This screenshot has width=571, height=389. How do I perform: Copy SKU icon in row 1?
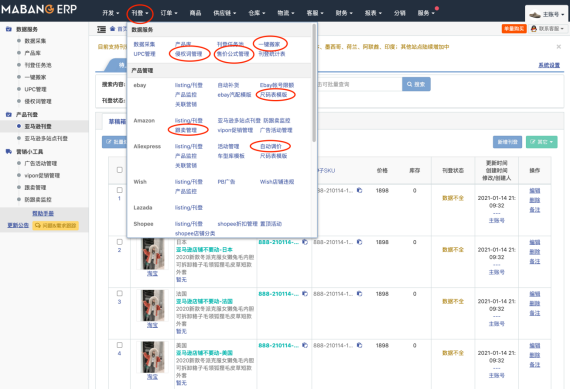click(x=359, y=190)
